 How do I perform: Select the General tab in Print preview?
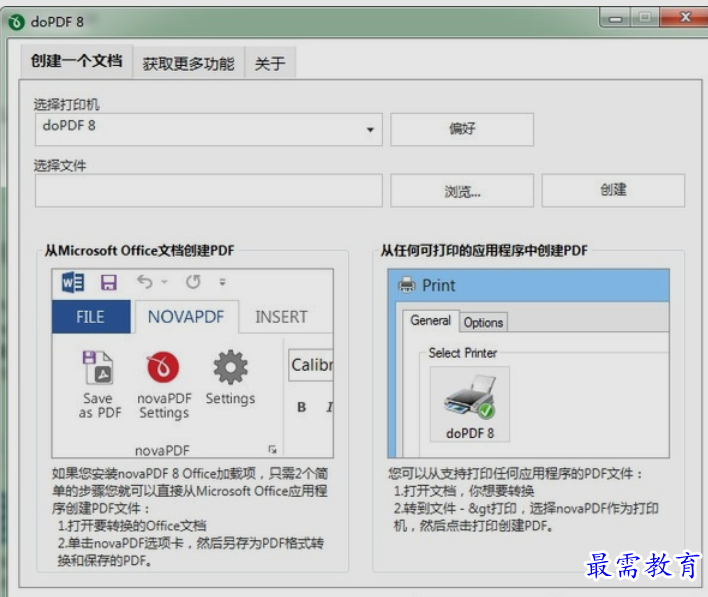430,321
